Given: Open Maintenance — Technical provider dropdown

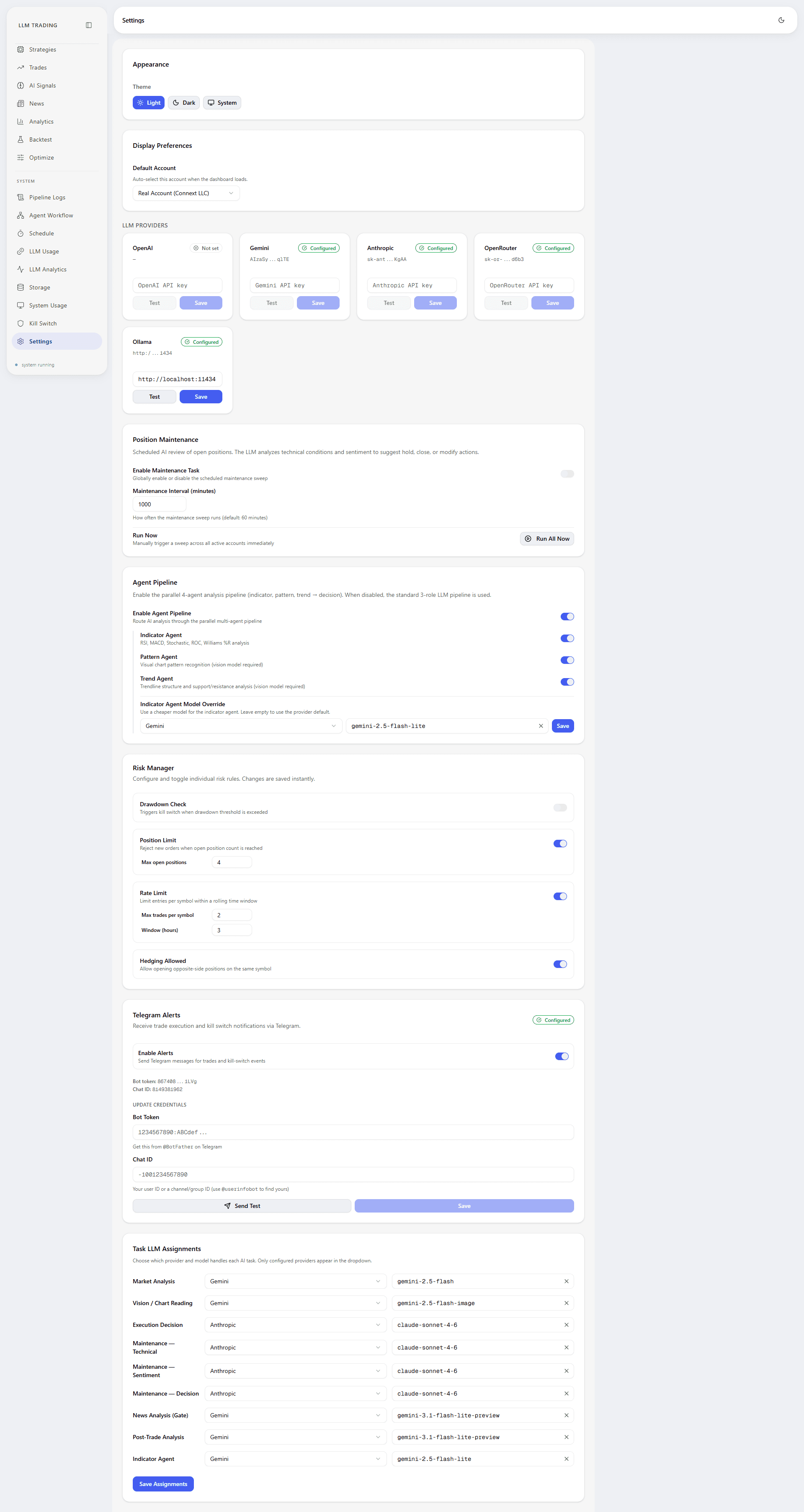Looking at the screenshot, I should click(x=295, y=1348).
